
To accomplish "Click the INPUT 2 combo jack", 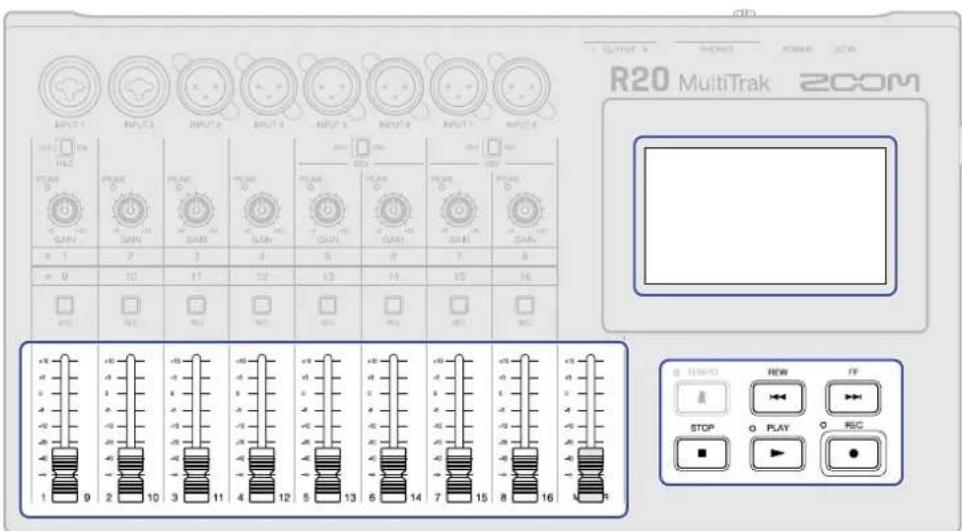I will (139, 86).
